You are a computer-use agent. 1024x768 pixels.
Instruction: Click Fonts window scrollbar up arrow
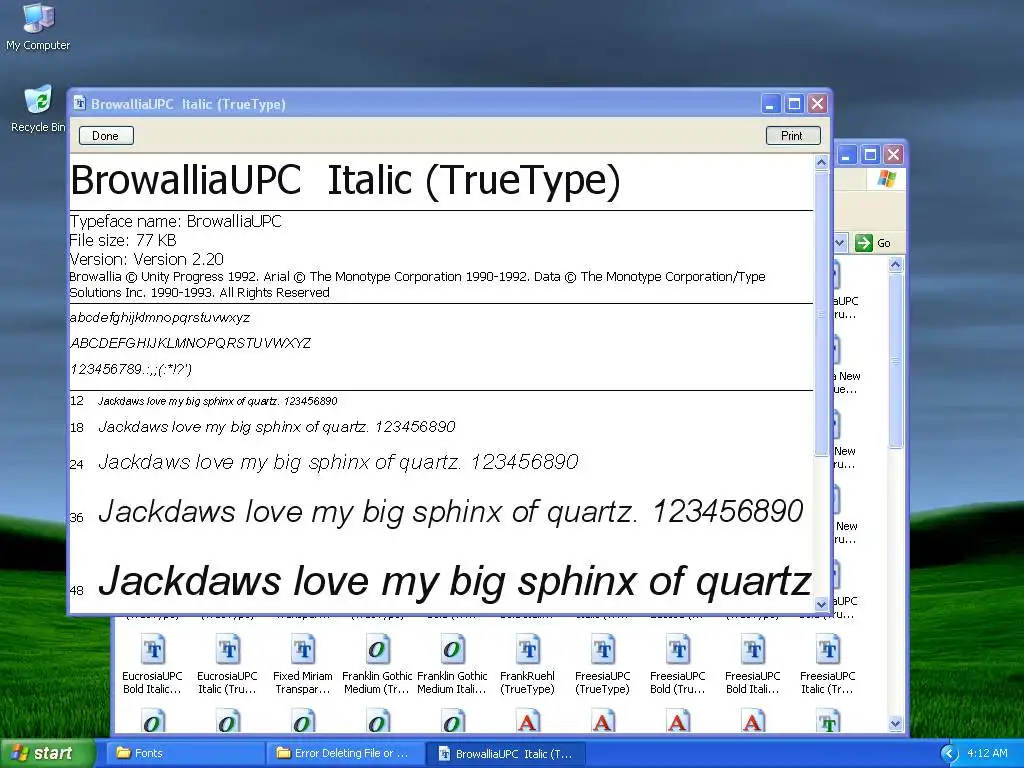pos(895,264)
